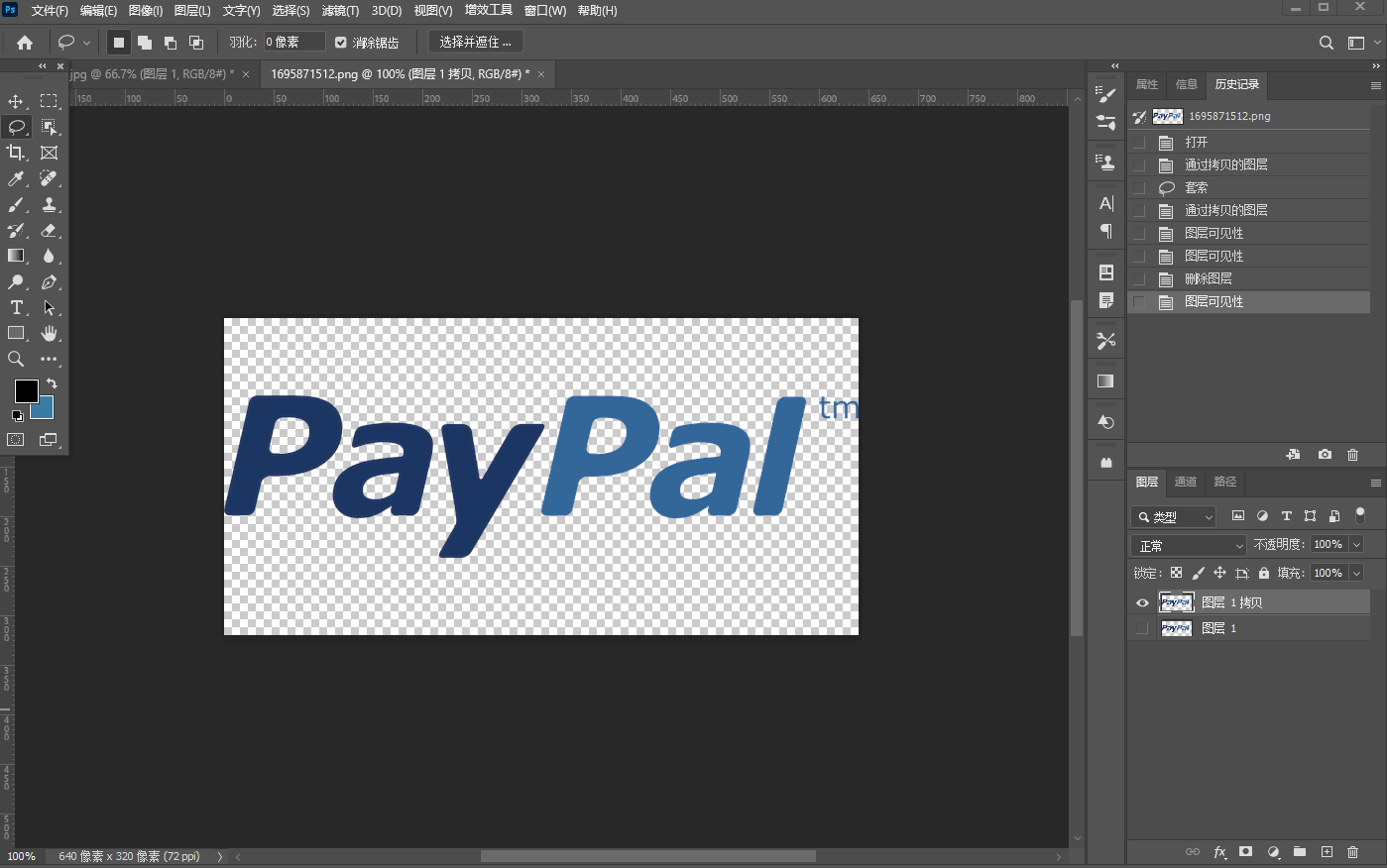Viewport: 1387px width, 868px height.
Task: Select the Path Selection tool
Action: pos(49,307)
